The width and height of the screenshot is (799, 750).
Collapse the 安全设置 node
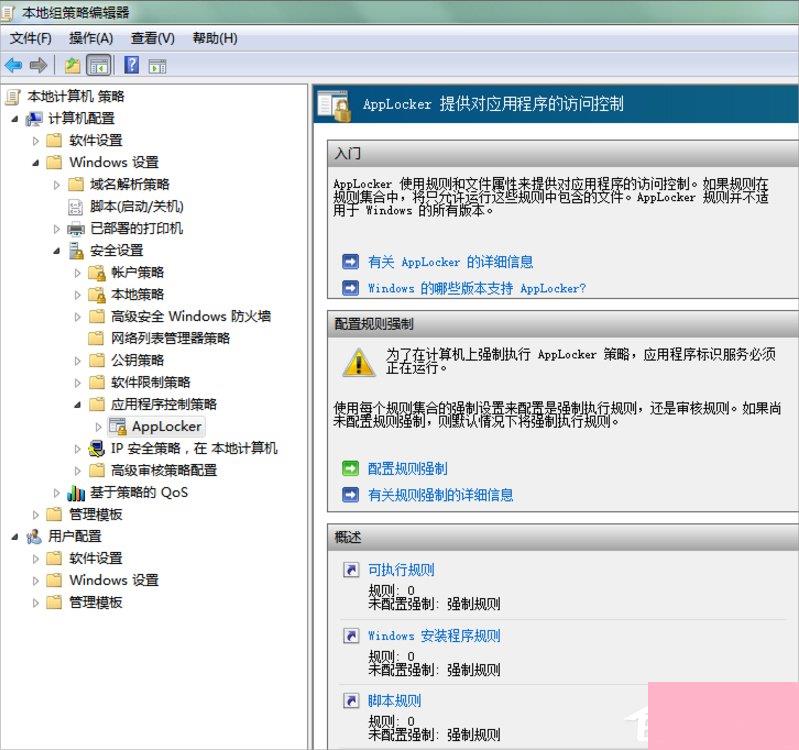57,251
